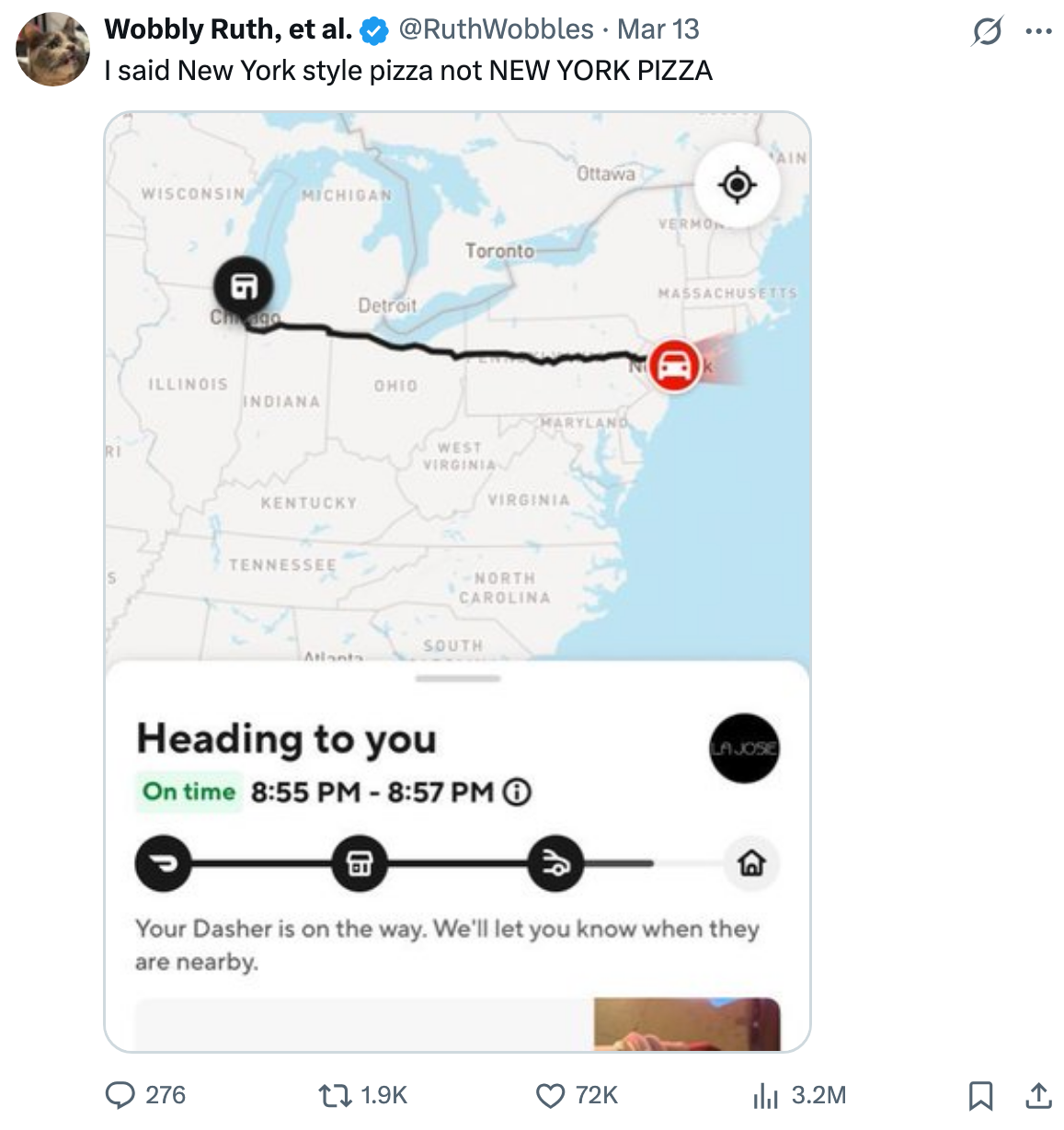The width and height of the screenshot is (1064, 1130).
Task: Open the three-dot more options menu
Action: point(1038,32)
